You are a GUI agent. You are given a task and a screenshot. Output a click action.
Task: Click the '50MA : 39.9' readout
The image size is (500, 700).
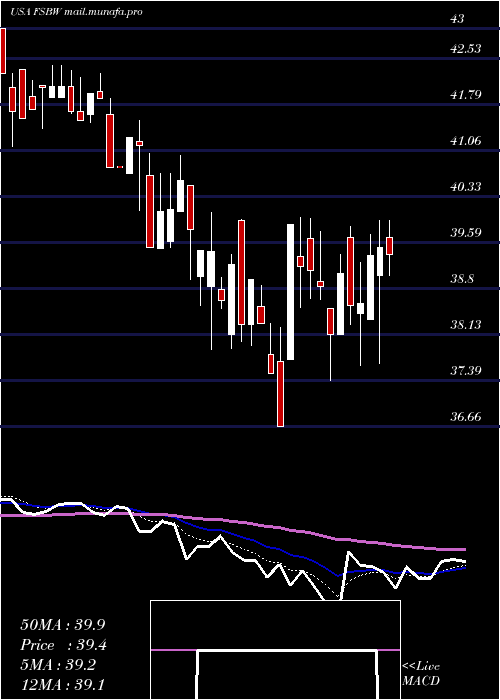point(63,625)
